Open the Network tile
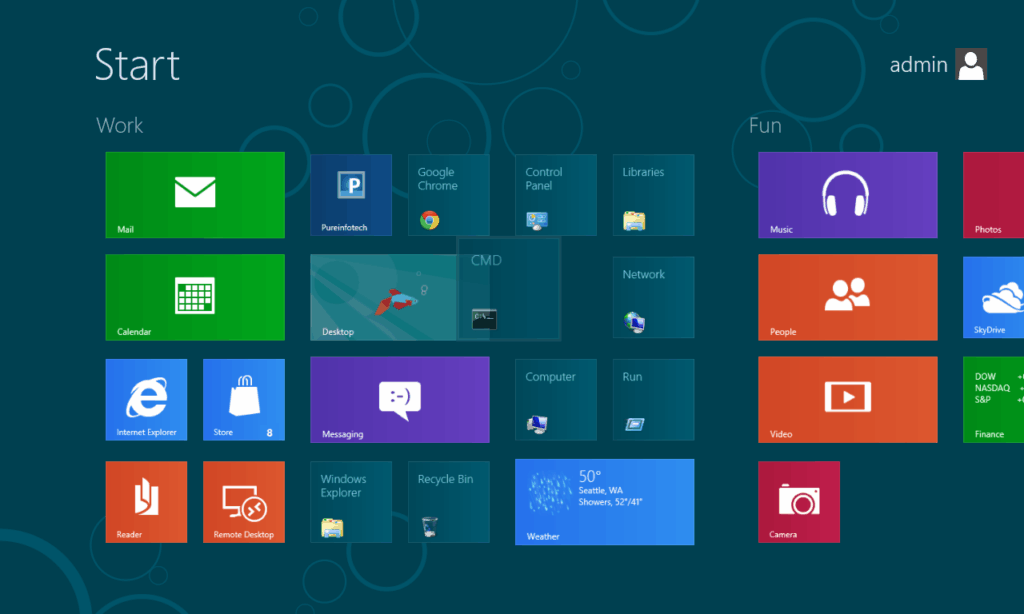This screenshot has width=1024, height=614. point(654,297)
